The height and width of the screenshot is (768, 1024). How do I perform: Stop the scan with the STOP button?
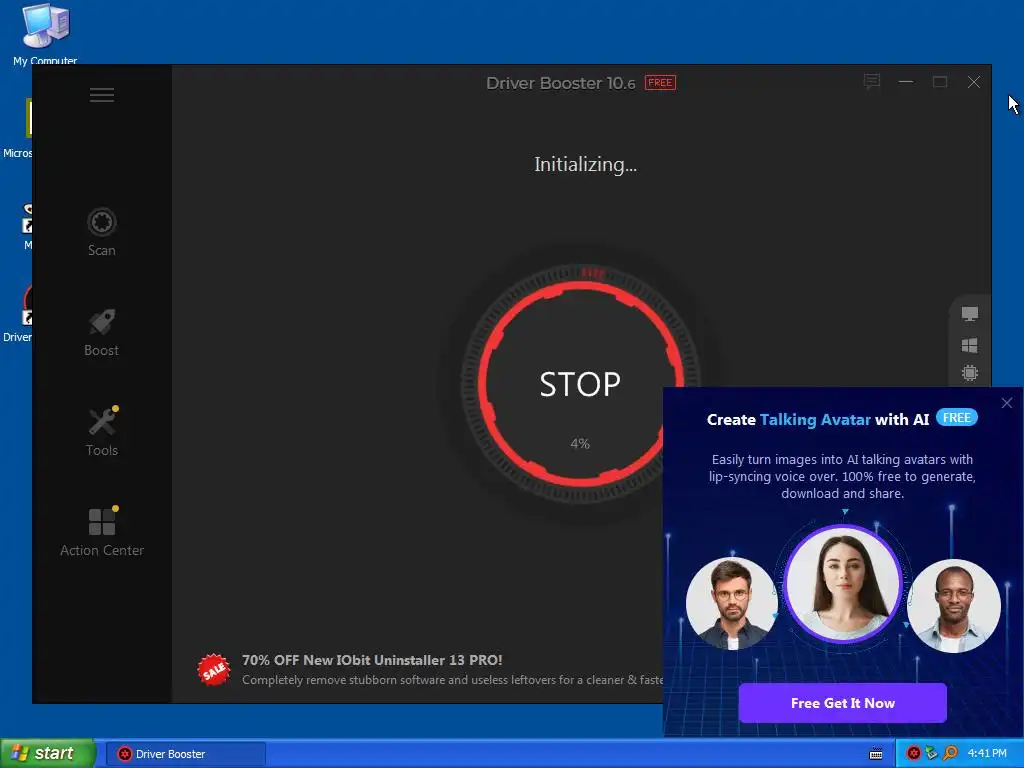click(580, 384)
